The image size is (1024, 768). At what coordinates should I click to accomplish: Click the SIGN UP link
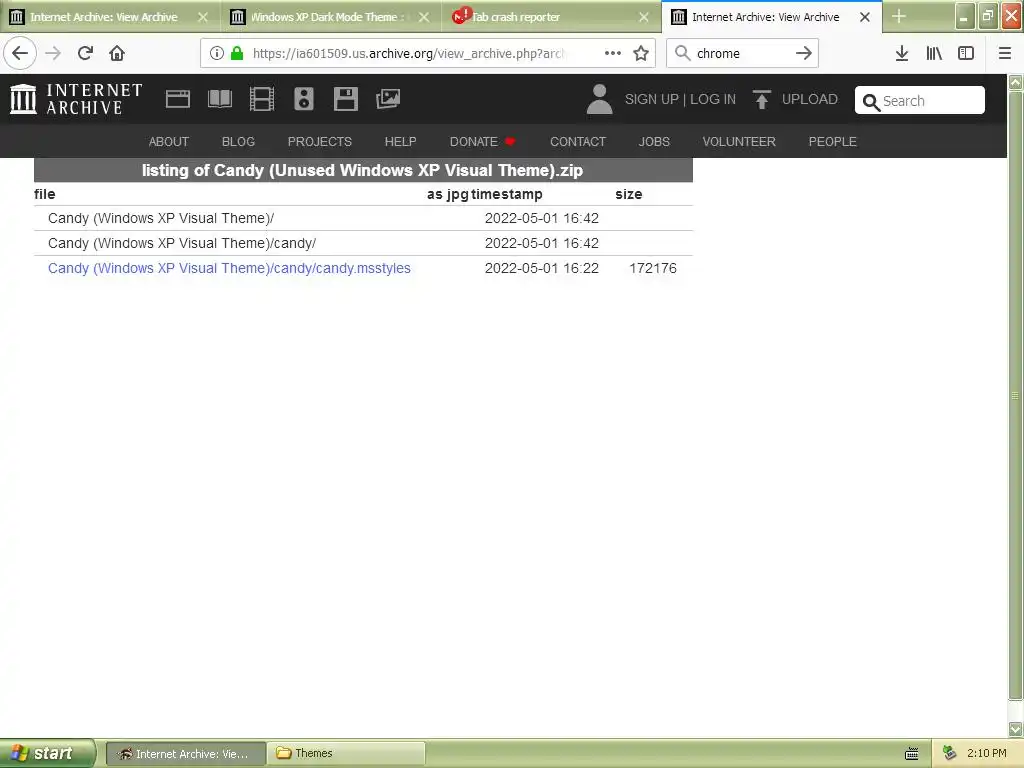[652, 99]
